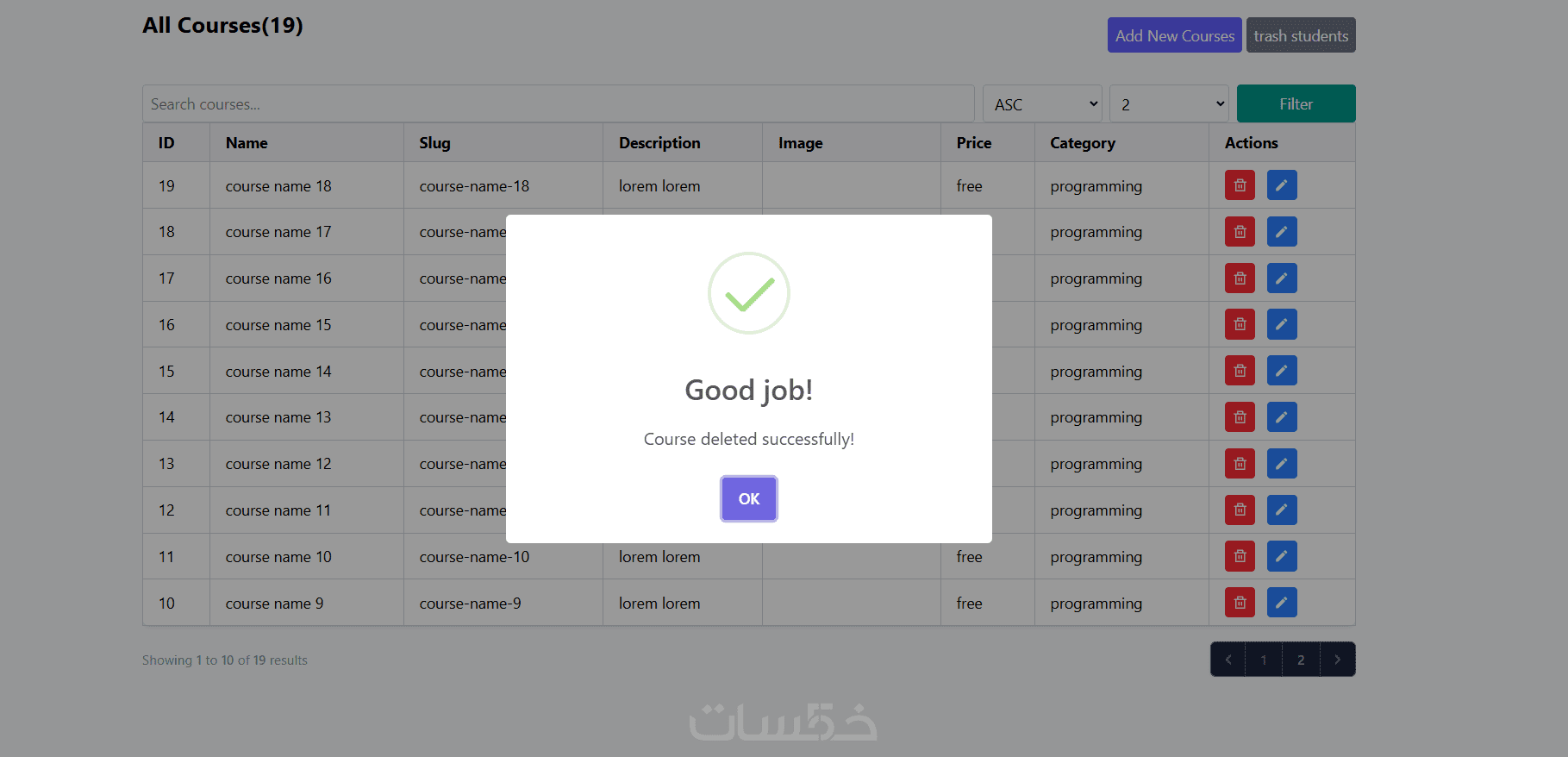Delete course name 13 using trash icon
The width and height of the screenshot is (1568, 757).
1240,417
